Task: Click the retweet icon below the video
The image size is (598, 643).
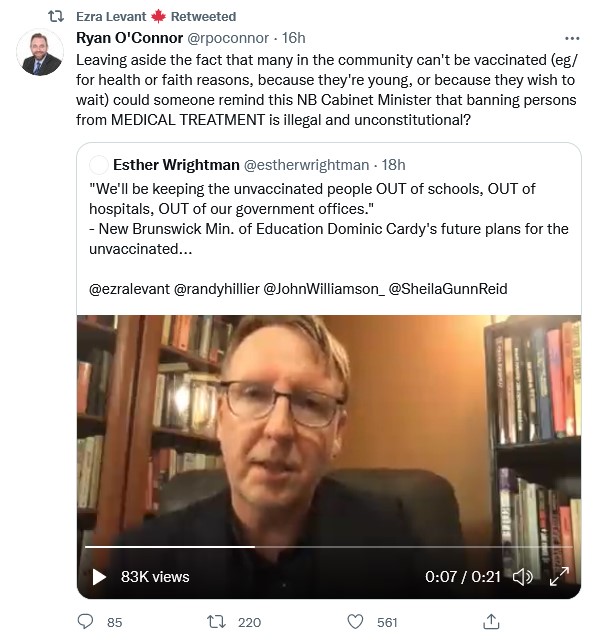Action: point(216,621)
